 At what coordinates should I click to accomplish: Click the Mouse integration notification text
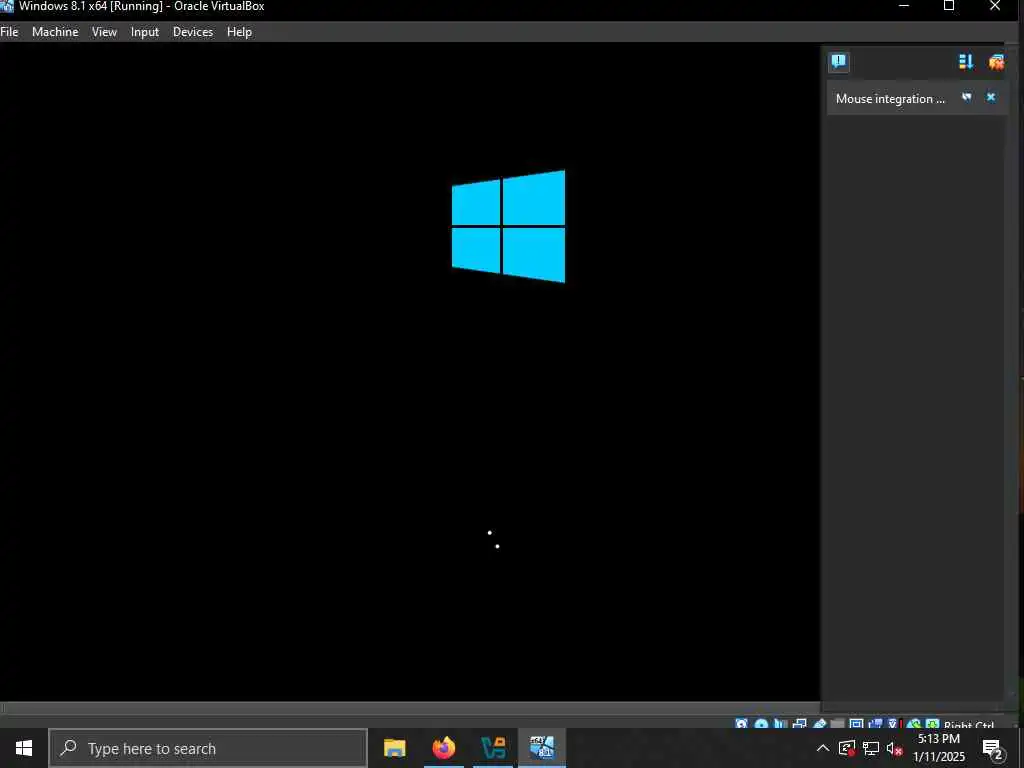tap(890, 99)
